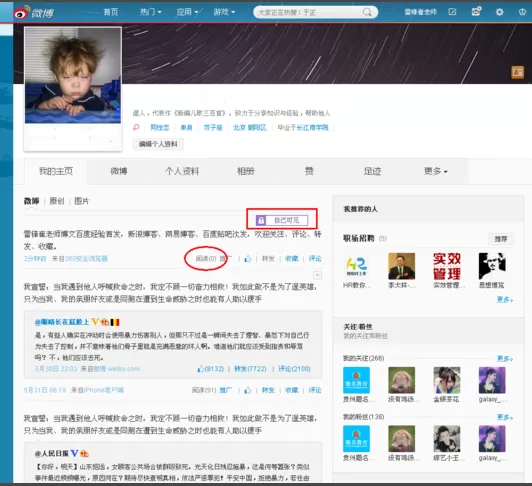Click the pink gender icon in profile info
This screenshot has width=532, height=486.
tap(136, 127)
